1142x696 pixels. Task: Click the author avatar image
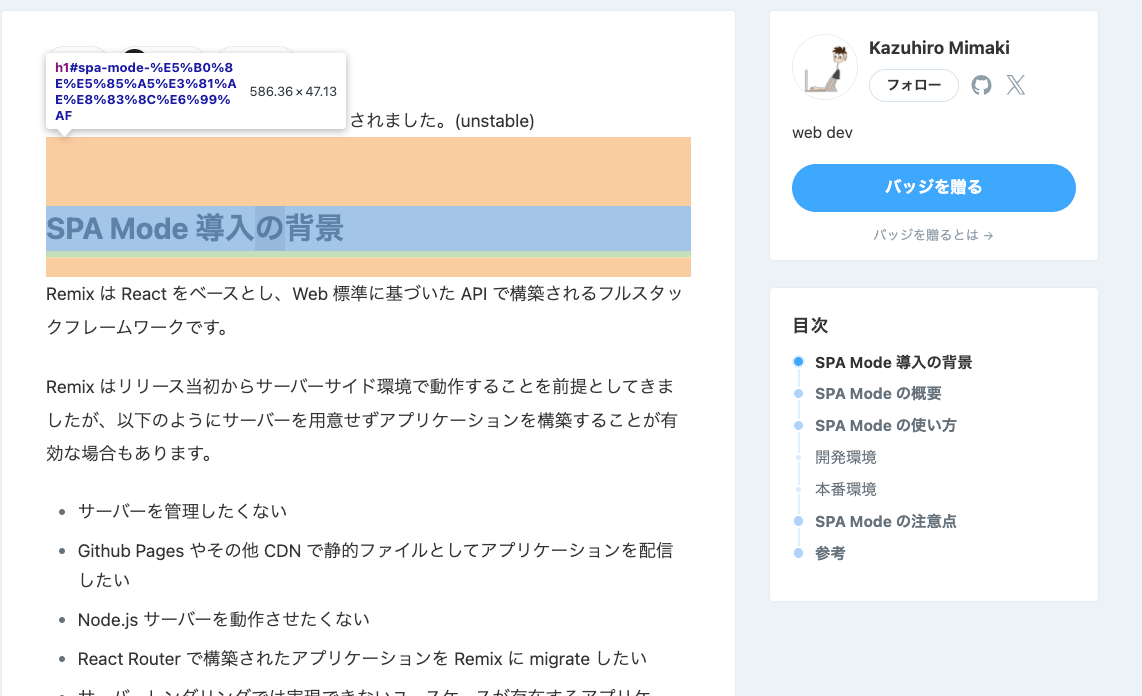click(824, 67)
